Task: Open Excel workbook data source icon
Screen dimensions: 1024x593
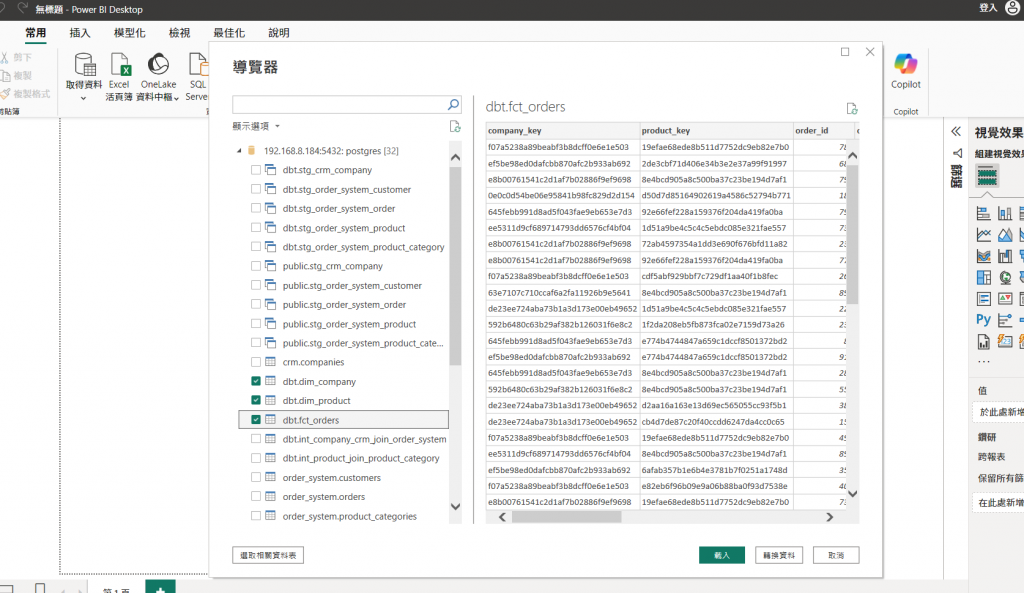Action: click(121, 65)
